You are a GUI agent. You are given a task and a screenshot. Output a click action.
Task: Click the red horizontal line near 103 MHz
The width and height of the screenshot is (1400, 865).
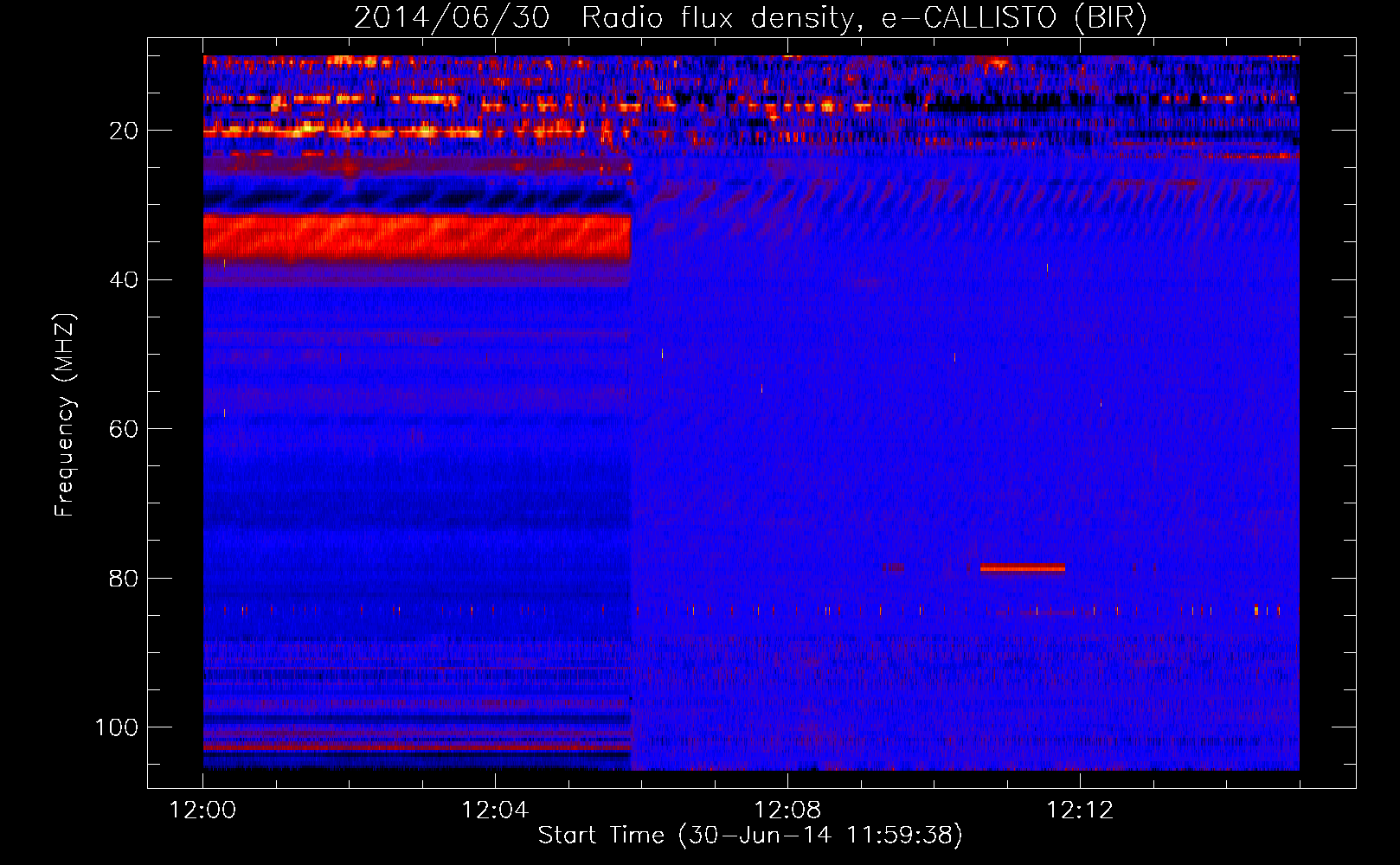point(417,746)
